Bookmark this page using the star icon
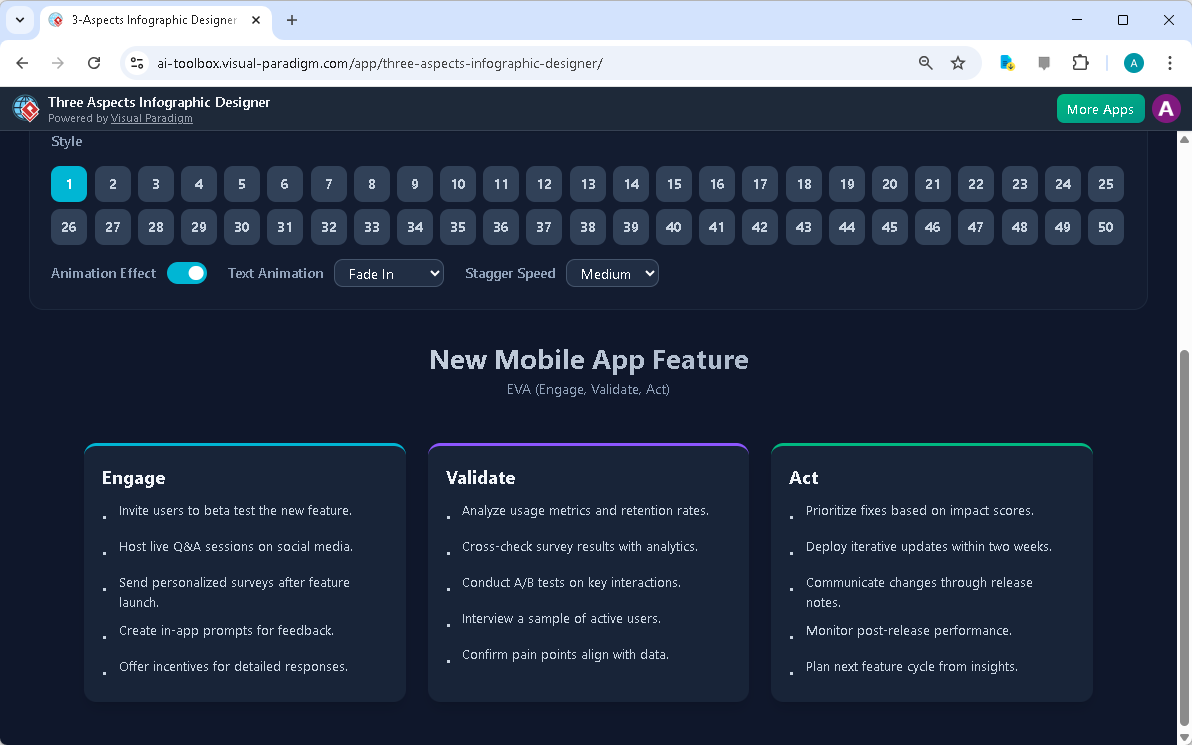Screen dimensions: 1192x745 pos(958,62)
